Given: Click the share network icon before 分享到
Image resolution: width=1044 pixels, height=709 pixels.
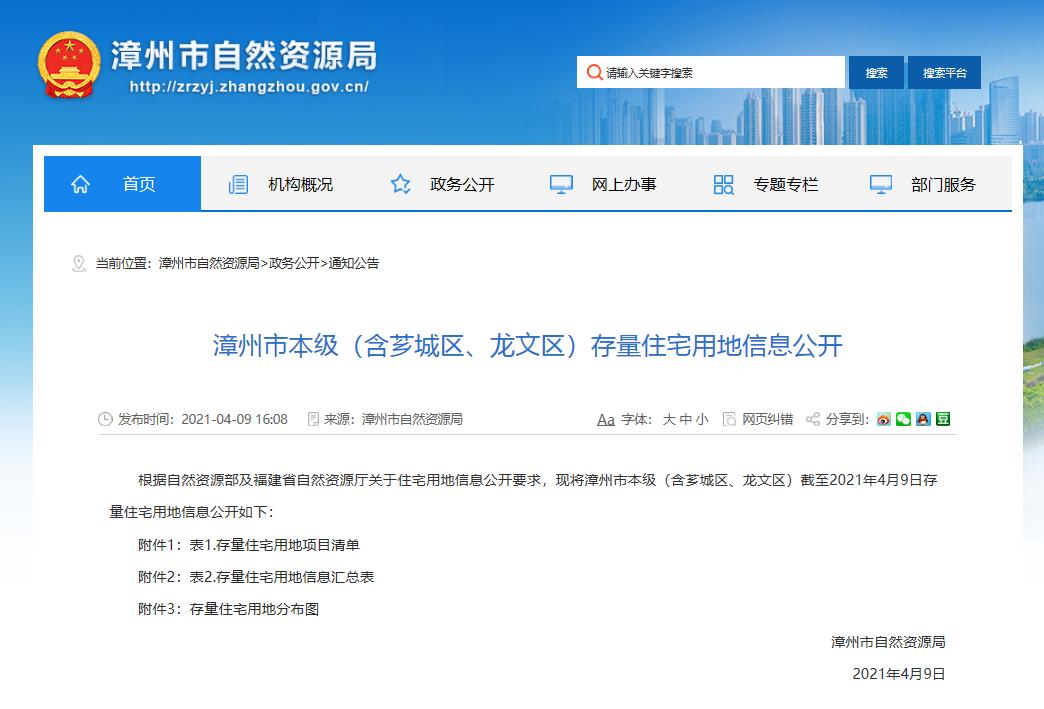Looking at the screenshot, I should 813,419.
